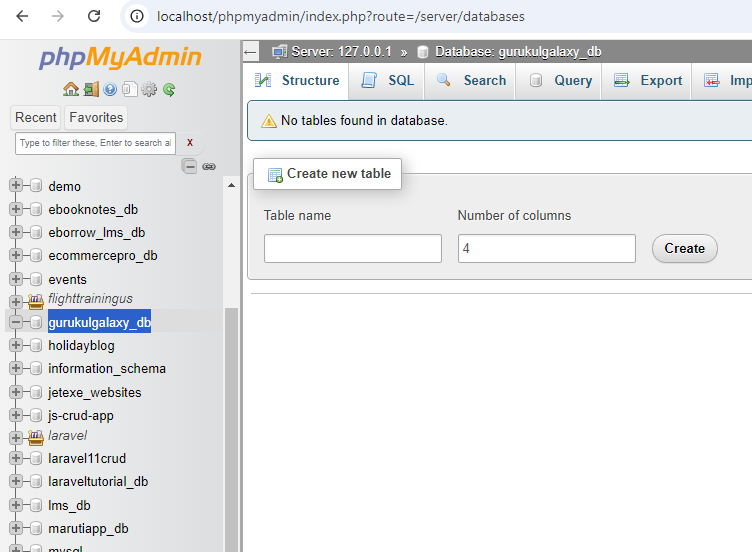Viewport: 752px width, 552px height.
Task: Reload navigation panel green refresh icon
Action: [169, 89]
